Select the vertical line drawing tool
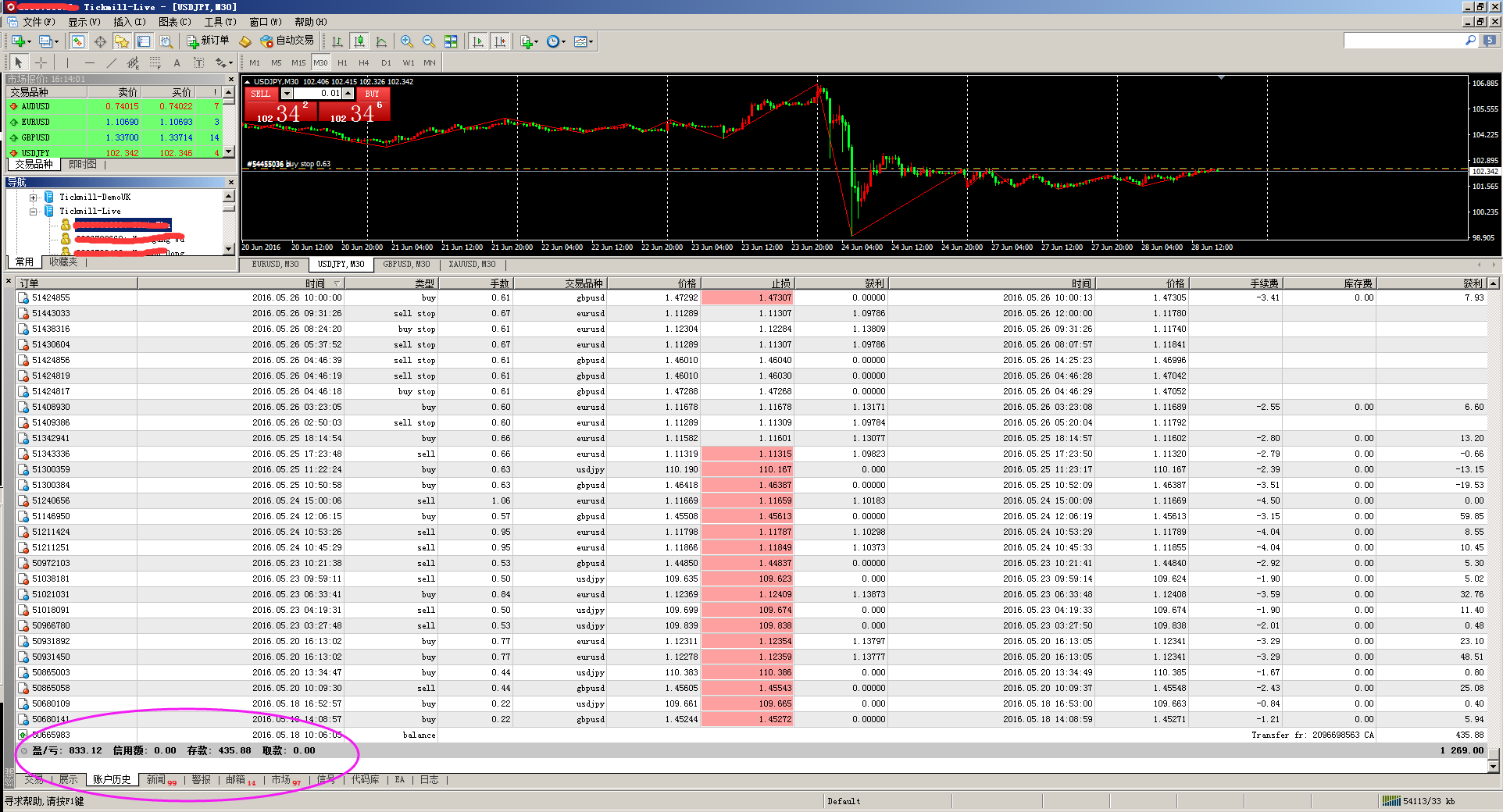This screenshot has width=1503, height=812. pos(67,62)
